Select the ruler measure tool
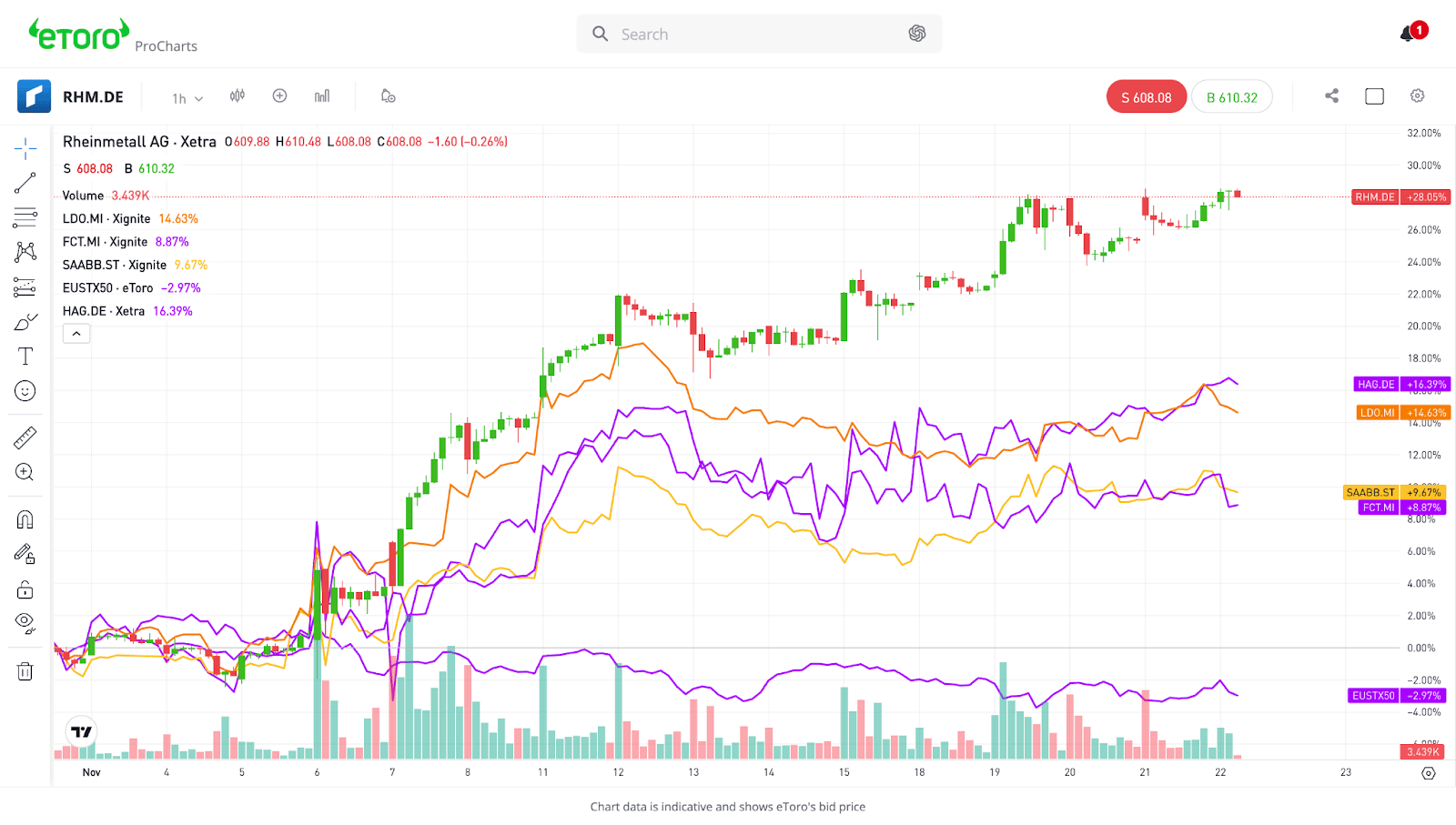The width and height of the screenshot is (1456, 825). pyautogui.click(x=25, y=438)
